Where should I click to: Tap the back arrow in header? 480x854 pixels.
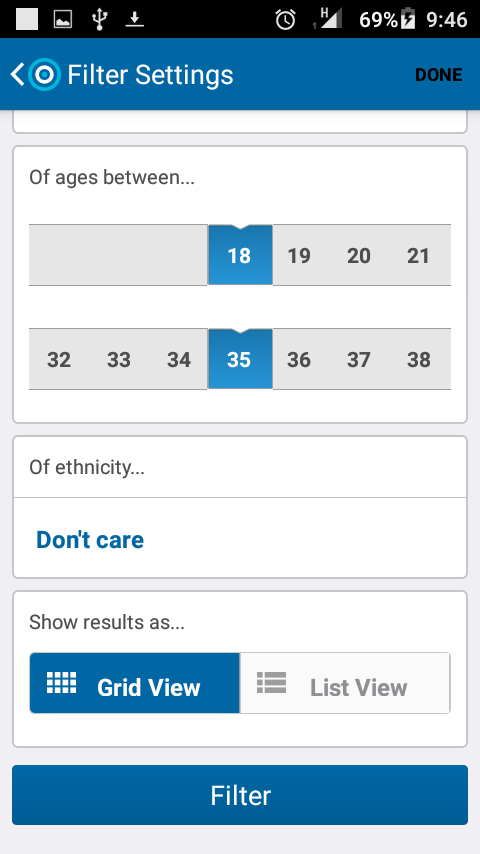point(17,75)
